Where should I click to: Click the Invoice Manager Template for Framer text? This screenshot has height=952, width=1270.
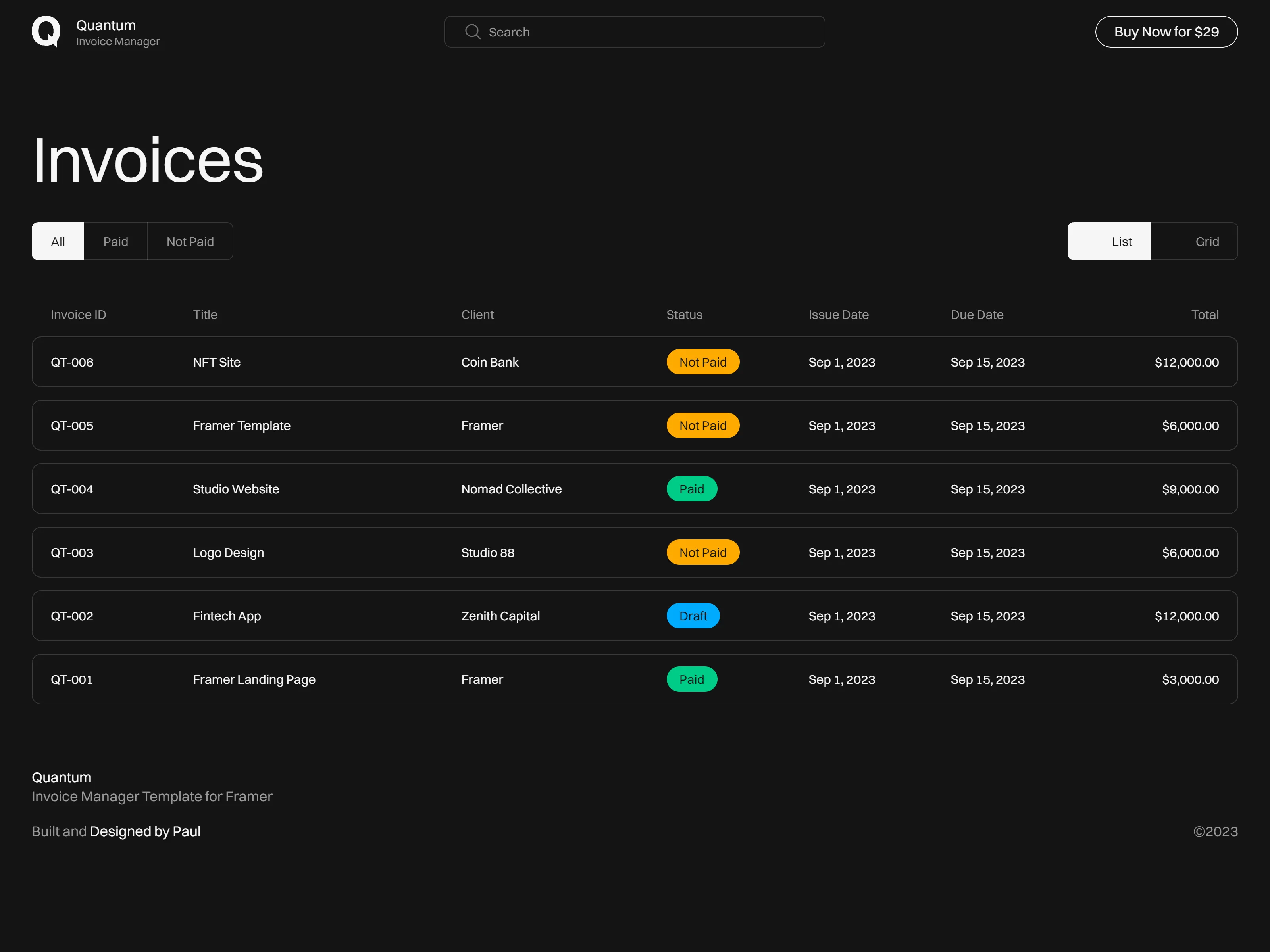tap(152, 797)
